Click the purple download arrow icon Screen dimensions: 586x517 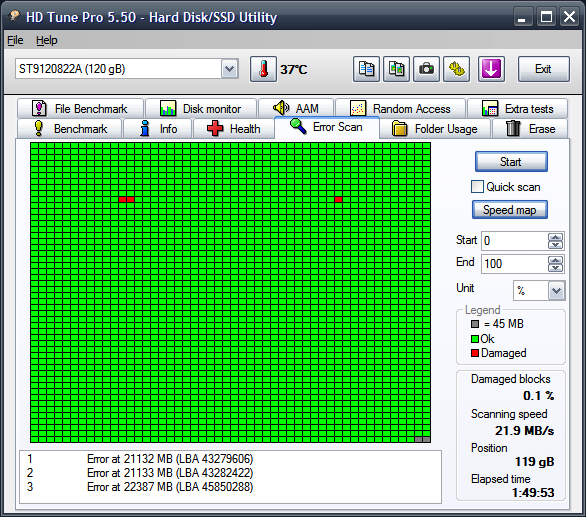pos(491,69)
